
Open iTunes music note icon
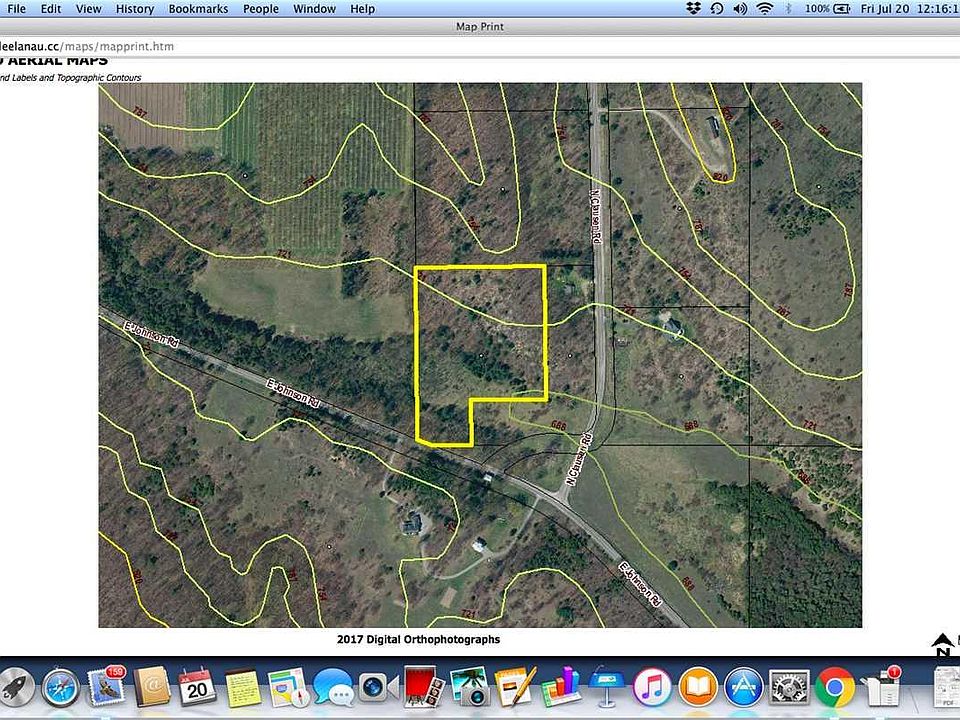tap(652, 688)
